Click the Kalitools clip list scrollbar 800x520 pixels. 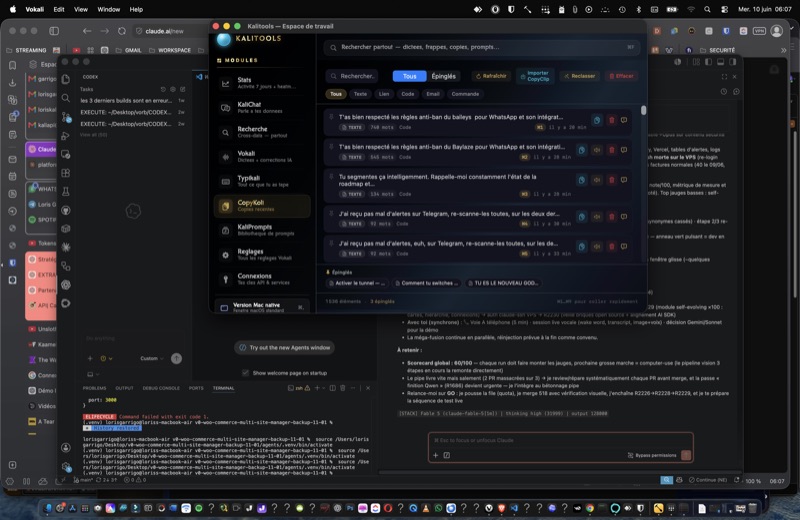[x=643, y=110]
